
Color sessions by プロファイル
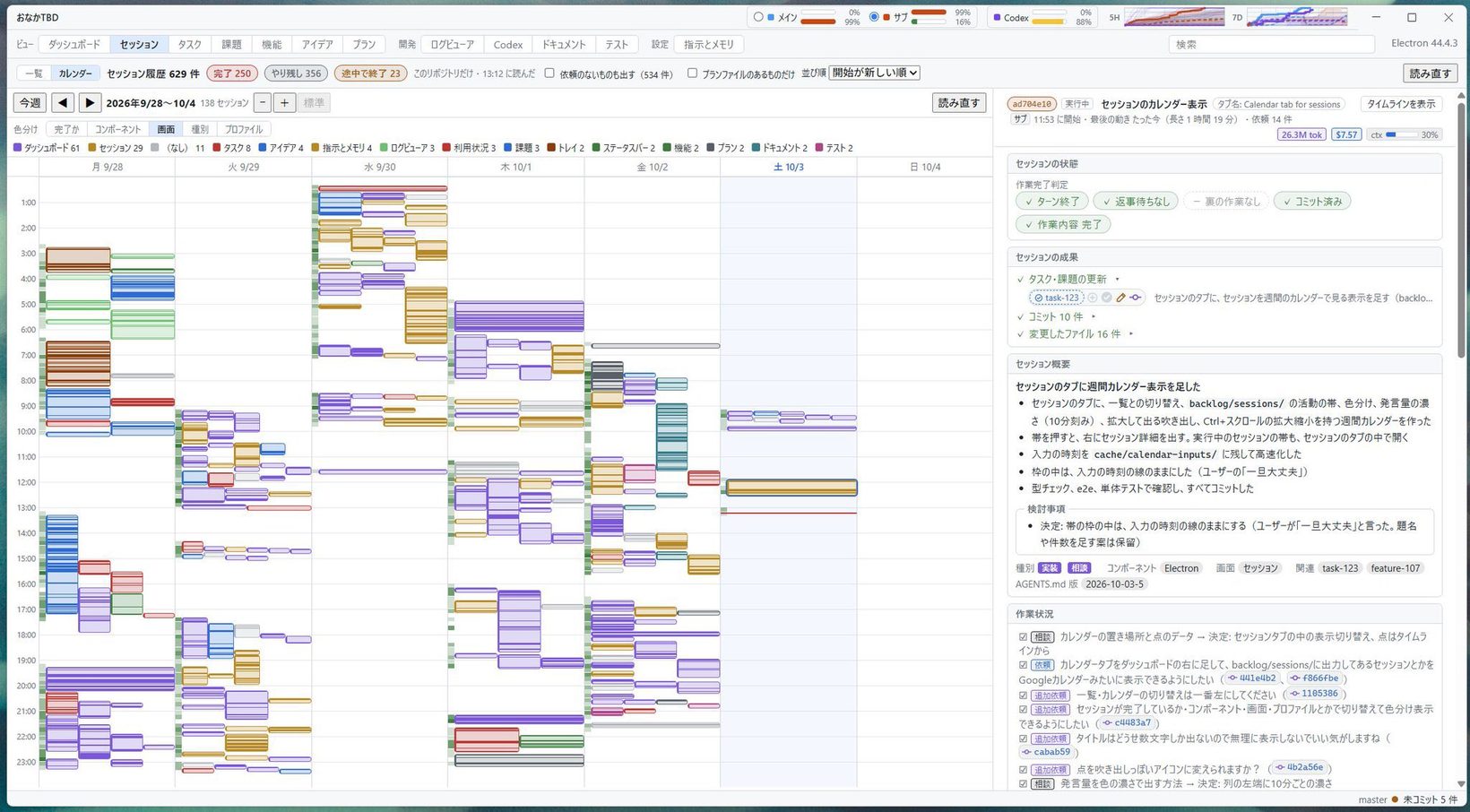click(244, 129)
